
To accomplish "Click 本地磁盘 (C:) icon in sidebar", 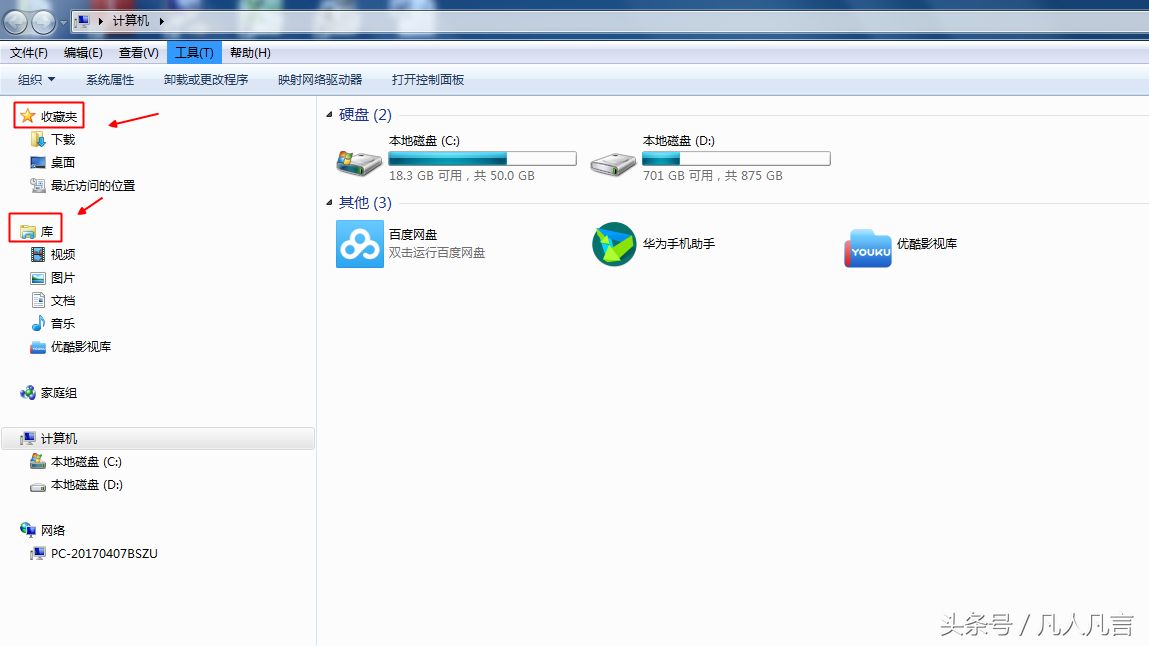I will point(38,461).
